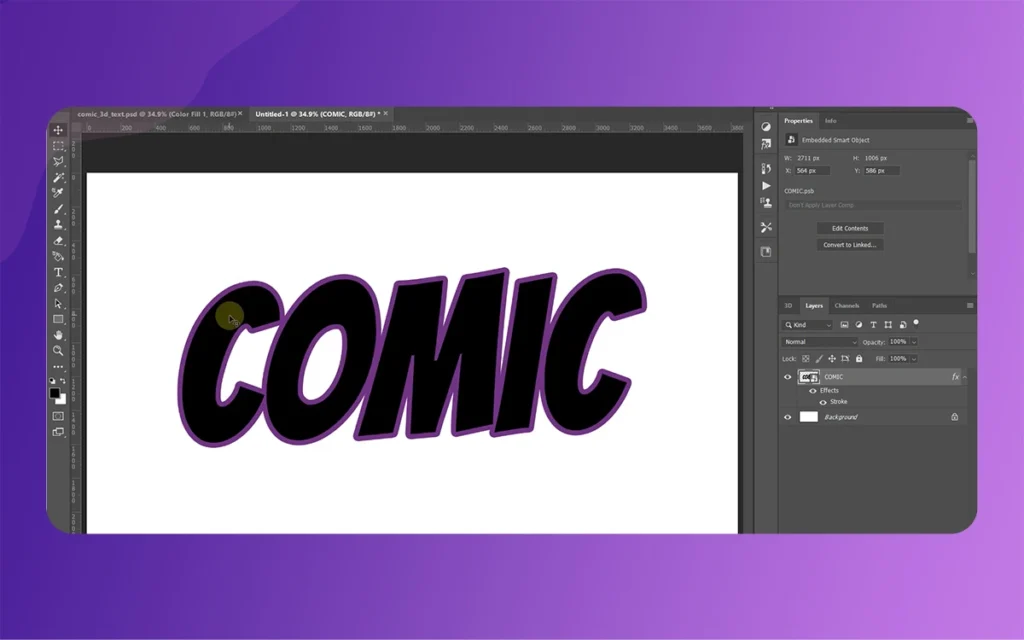Image resolution: width=1024 pixels, height=640 pixels.
Task: Toggle lock transparent pixels
Action: click(806, 359)
